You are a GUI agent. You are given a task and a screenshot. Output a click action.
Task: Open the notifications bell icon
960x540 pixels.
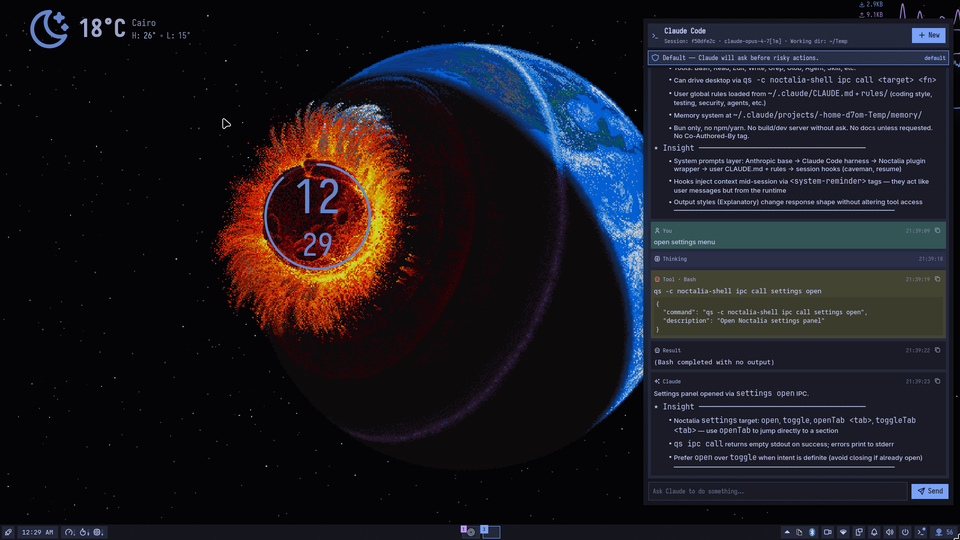[874, 532]
